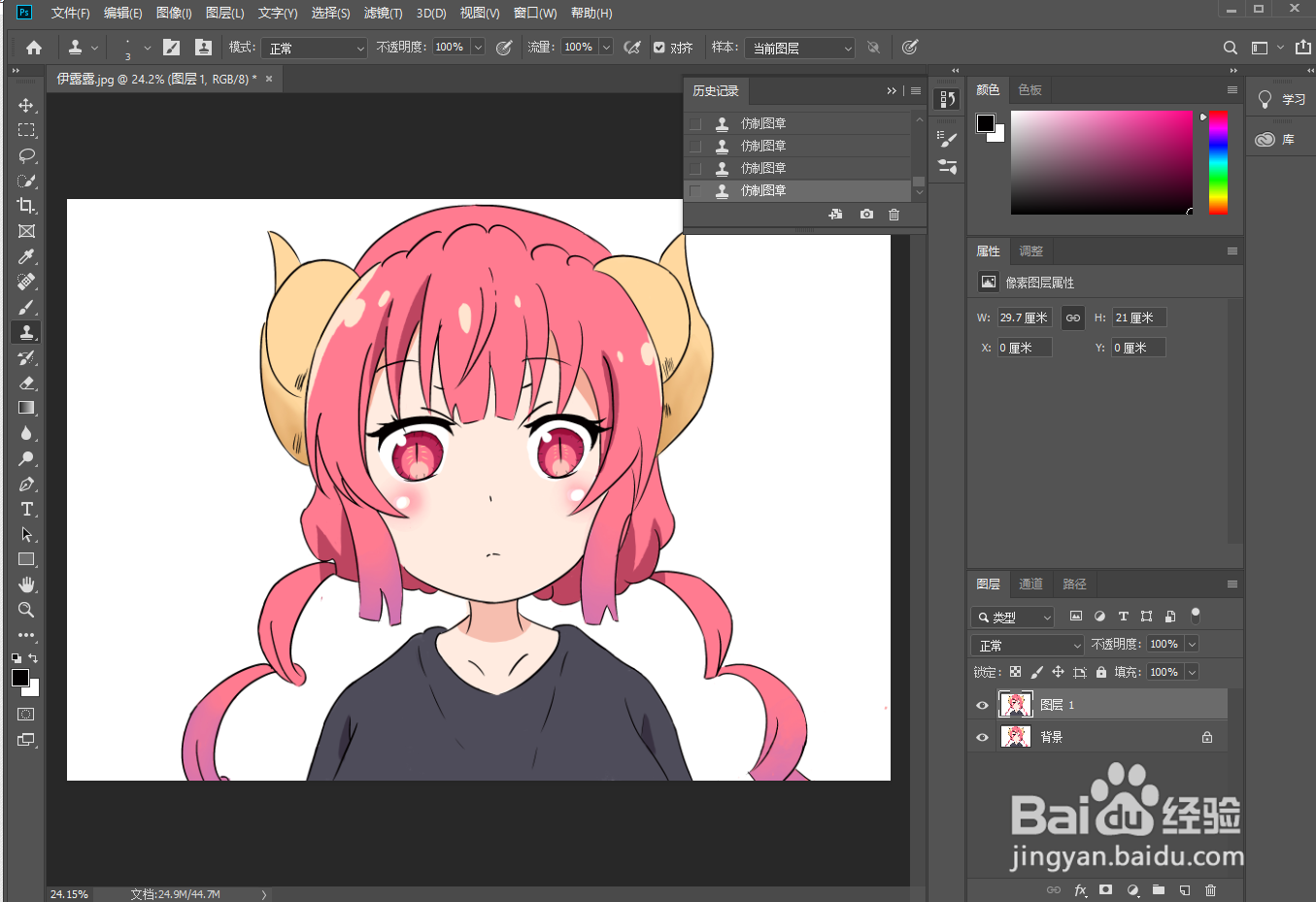The height and width of the screenshot is (902, 1316).
Task: Select the Frame tool
Action: click(26, 231)
